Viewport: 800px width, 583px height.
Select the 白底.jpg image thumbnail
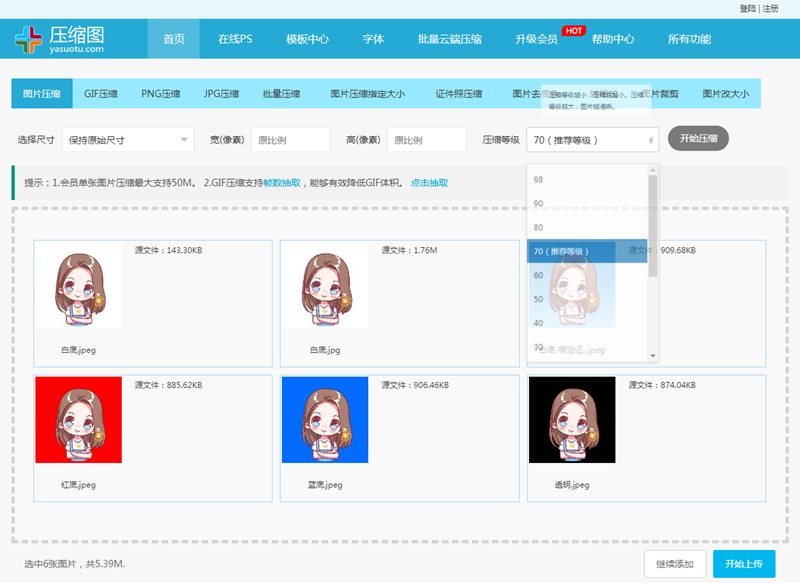(x=325, y=285)
